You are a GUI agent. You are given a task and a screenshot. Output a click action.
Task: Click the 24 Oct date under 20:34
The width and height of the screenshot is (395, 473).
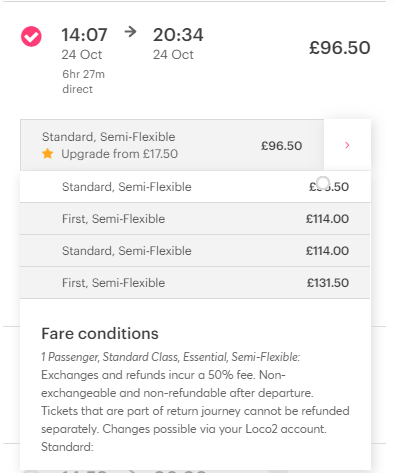pos(173,55)
